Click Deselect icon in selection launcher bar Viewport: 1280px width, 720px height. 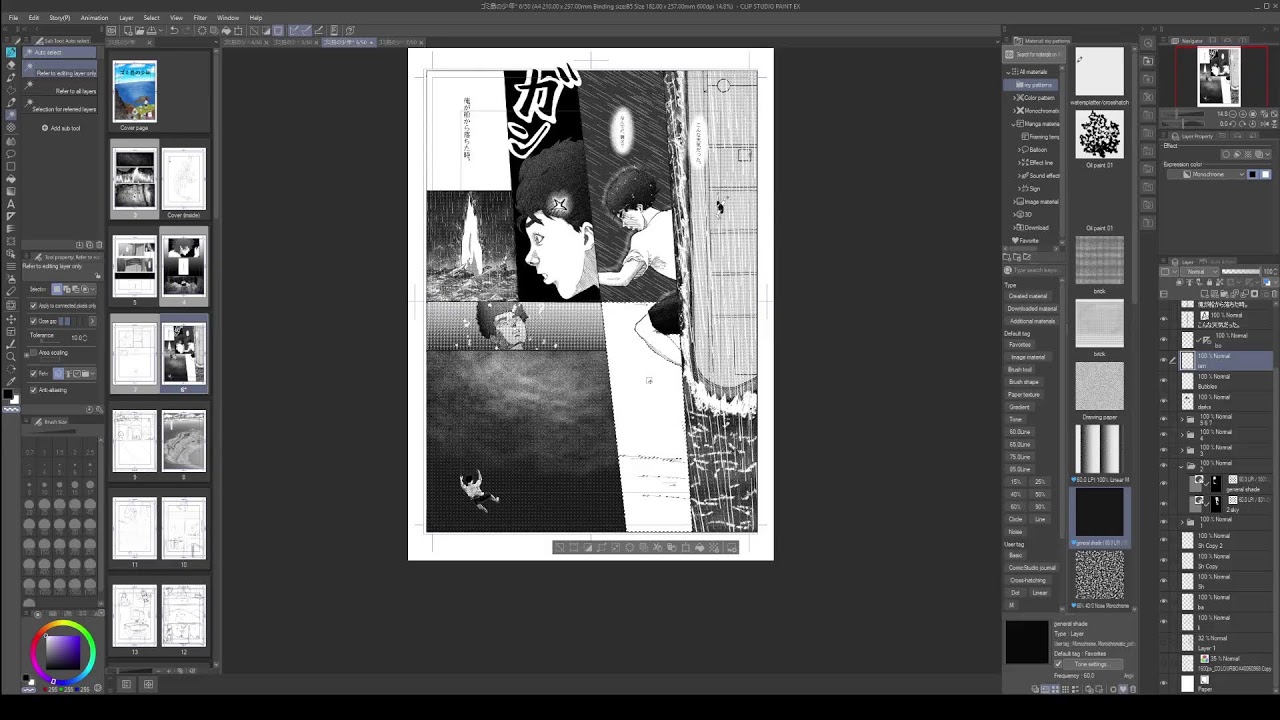(x=559, y=547)
